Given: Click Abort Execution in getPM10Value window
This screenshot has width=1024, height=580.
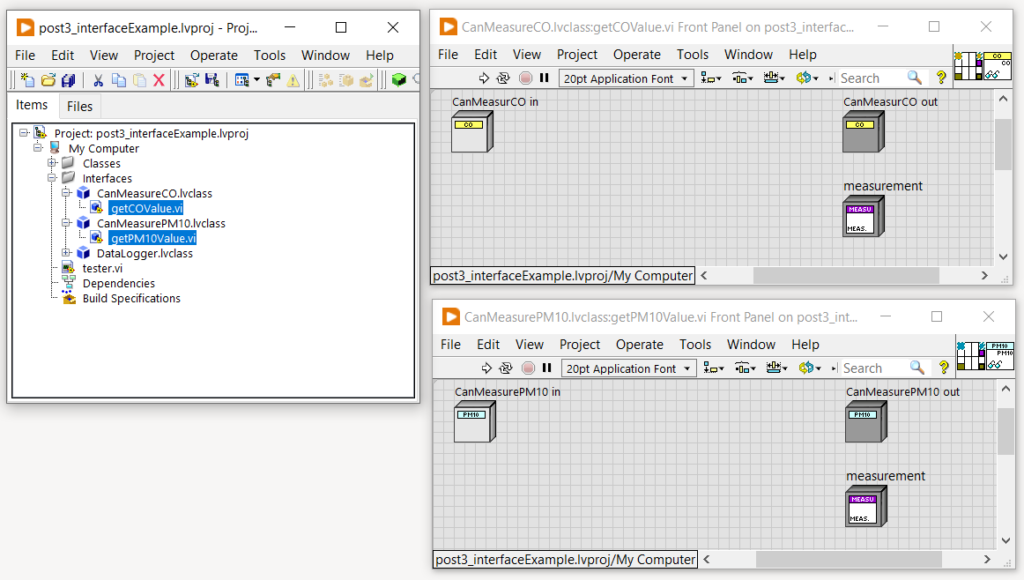Looking at the screenshot, I should click(x=529, y=368).
